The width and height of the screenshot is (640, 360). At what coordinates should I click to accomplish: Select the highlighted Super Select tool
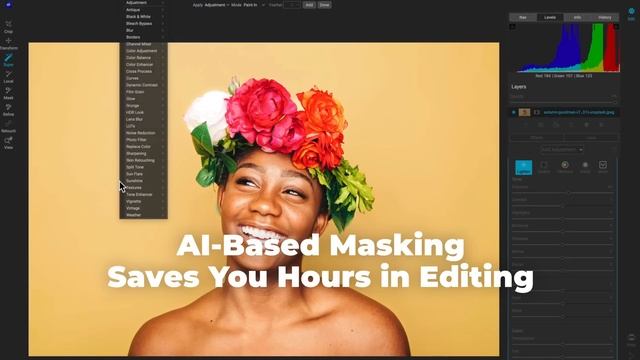8,60
